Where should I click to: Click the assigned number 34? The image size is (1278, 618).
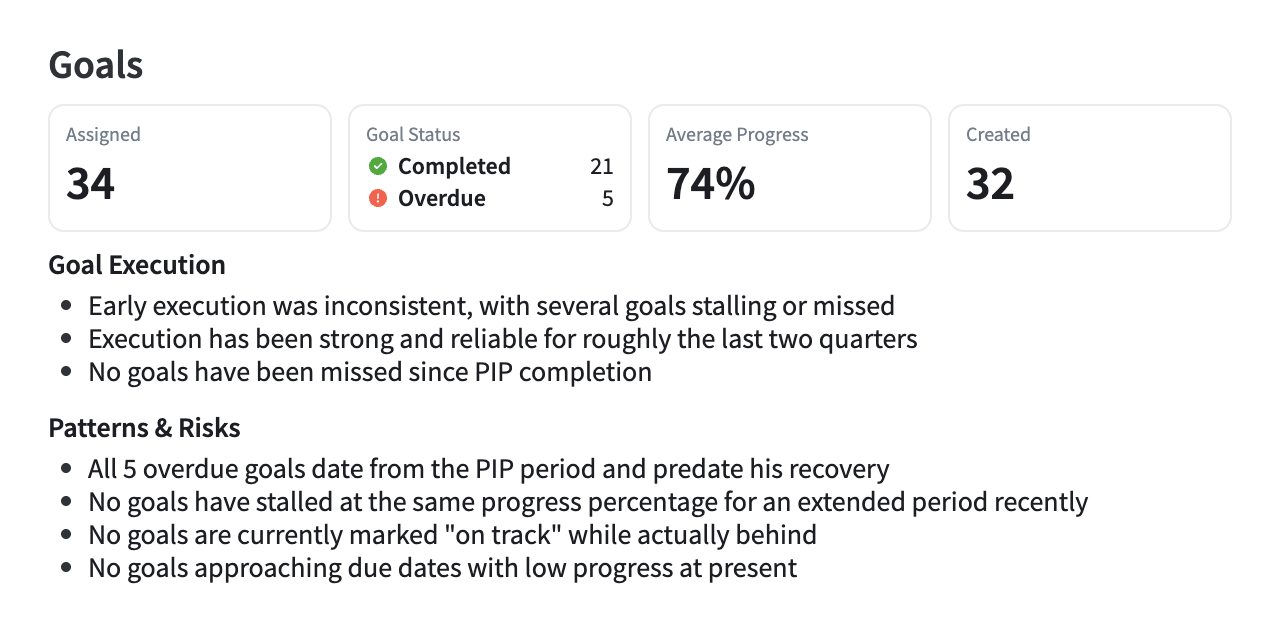(91, 184)
